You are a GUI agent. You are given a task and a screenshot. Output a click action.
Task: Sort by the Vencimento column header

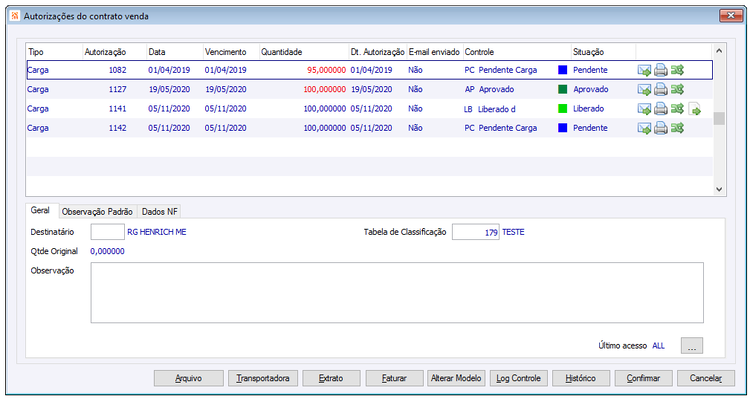[x=231, y=52]
